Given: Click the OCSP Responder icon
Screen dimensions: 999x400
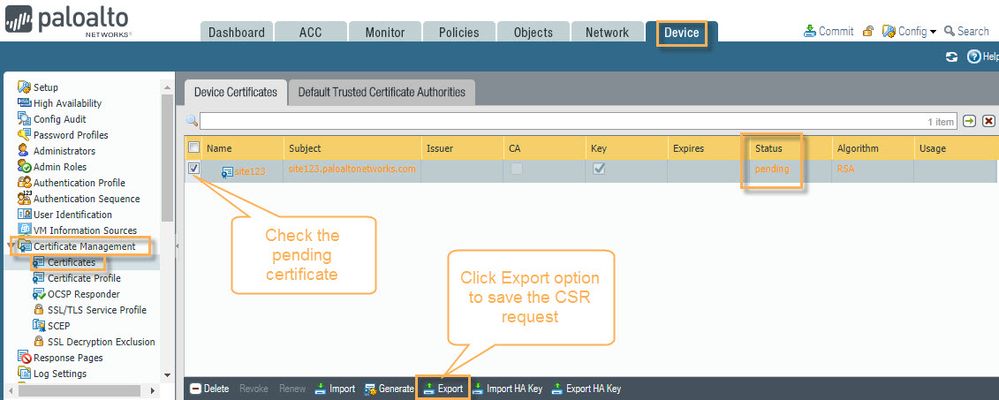Looking at the screenshot, I should (38, 294).
